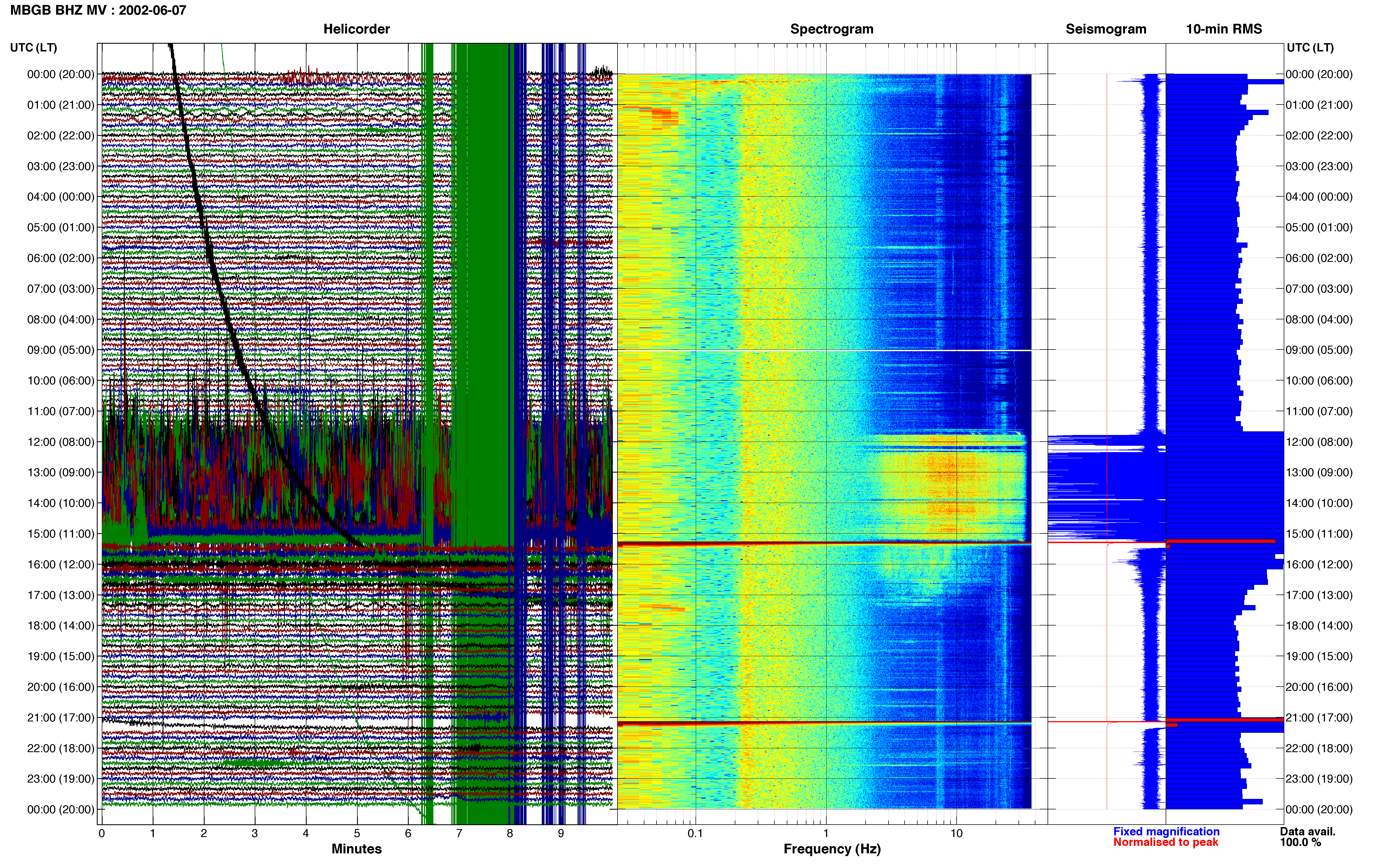The height and width of the screenshot is (868, 1388).
Task: Click left time label '10:00 (06:00)'
Action: (61, 380)
